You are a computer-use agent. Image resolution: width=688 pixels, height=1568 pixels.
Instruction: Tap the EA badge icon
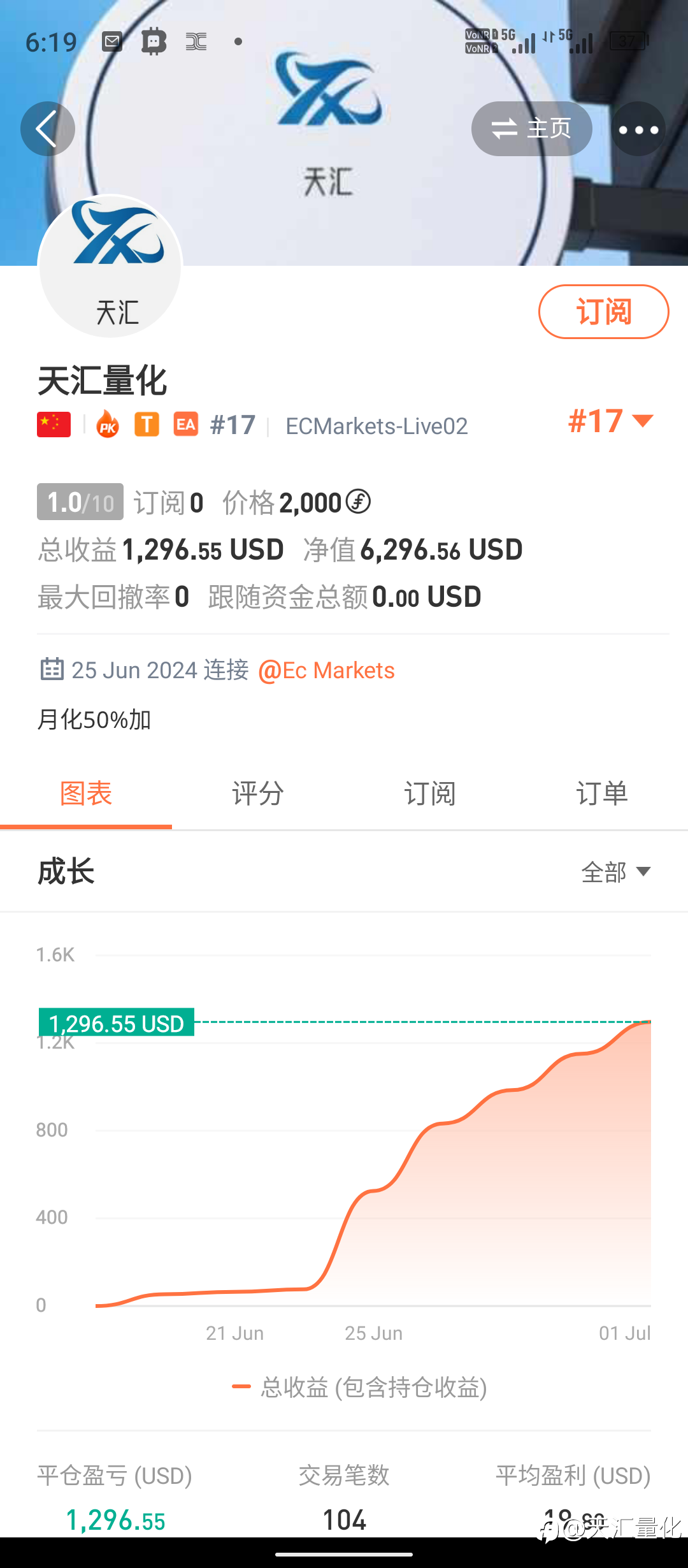tap(185, 425)
